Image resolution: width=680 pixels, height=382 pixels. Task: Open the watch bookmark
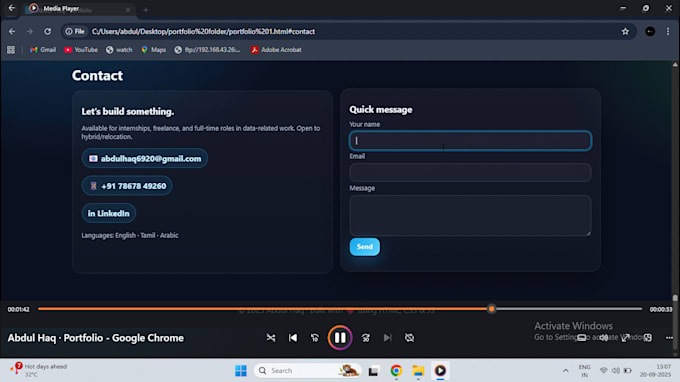pyautogui.click(x=119, y=50)
